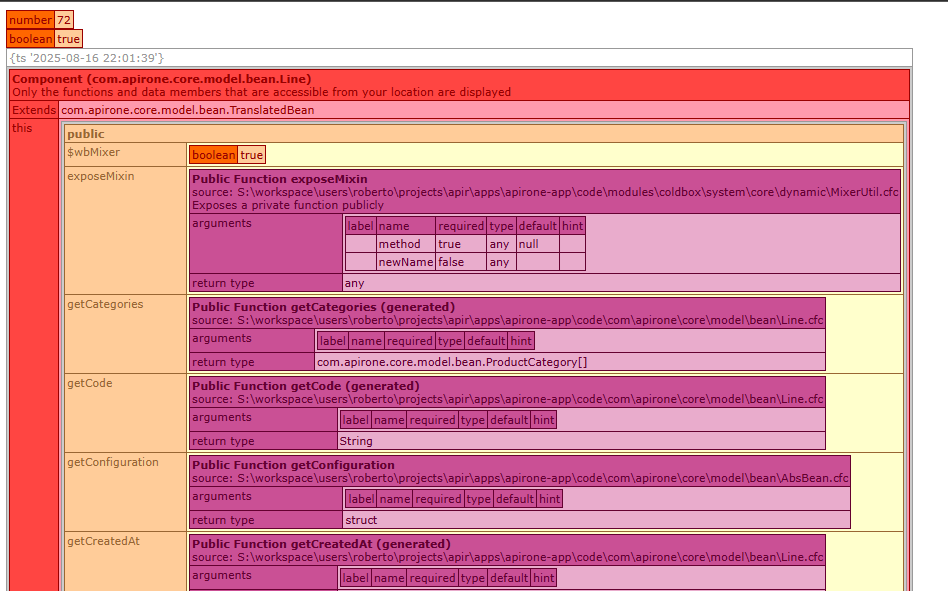Toggle the 'Extends' row label
The image size is (948, 591).
tap(34, 110)
